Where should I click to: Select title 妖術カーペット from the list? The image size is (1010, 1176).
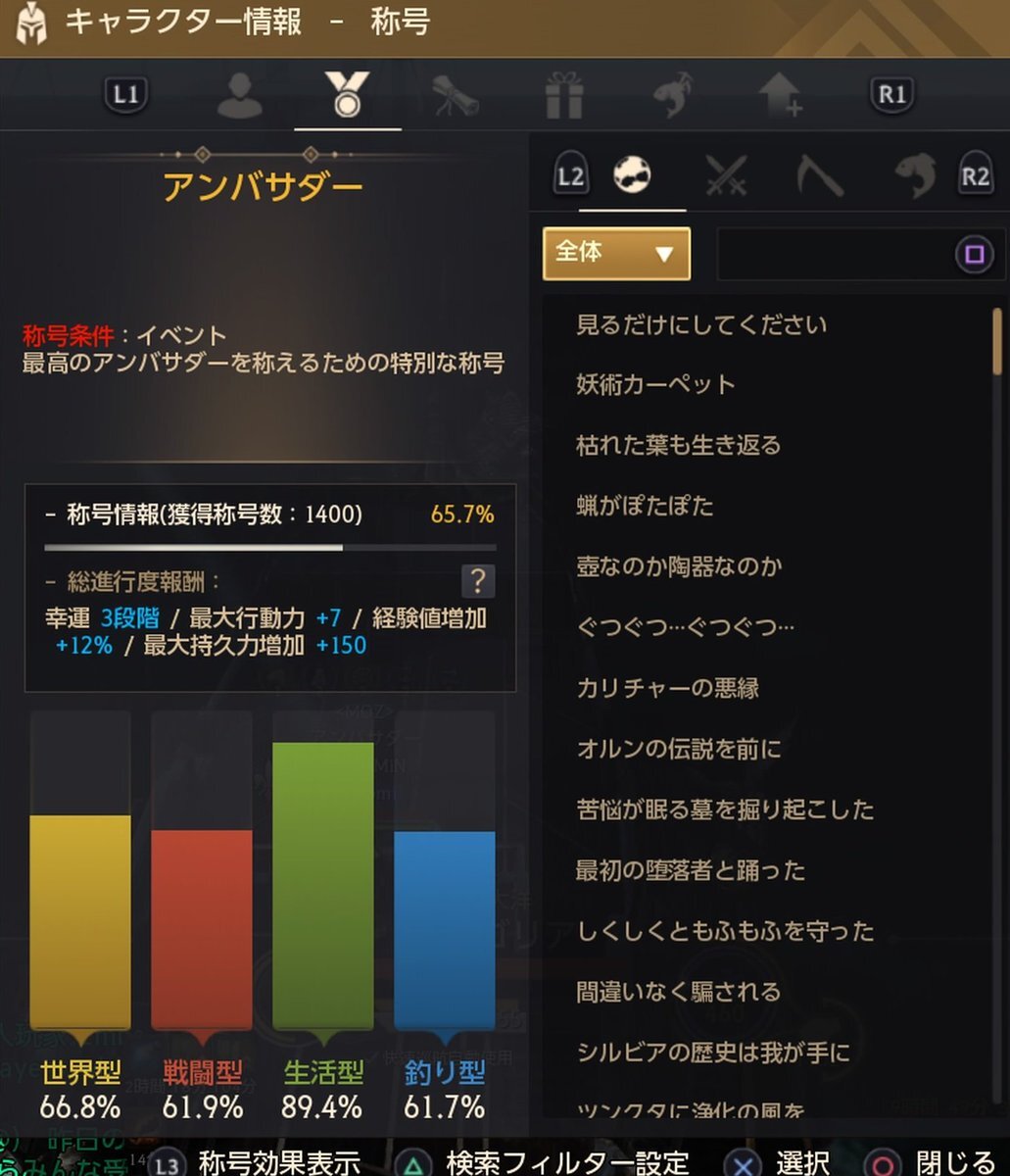pyautogui.click(x=655, y=385)
